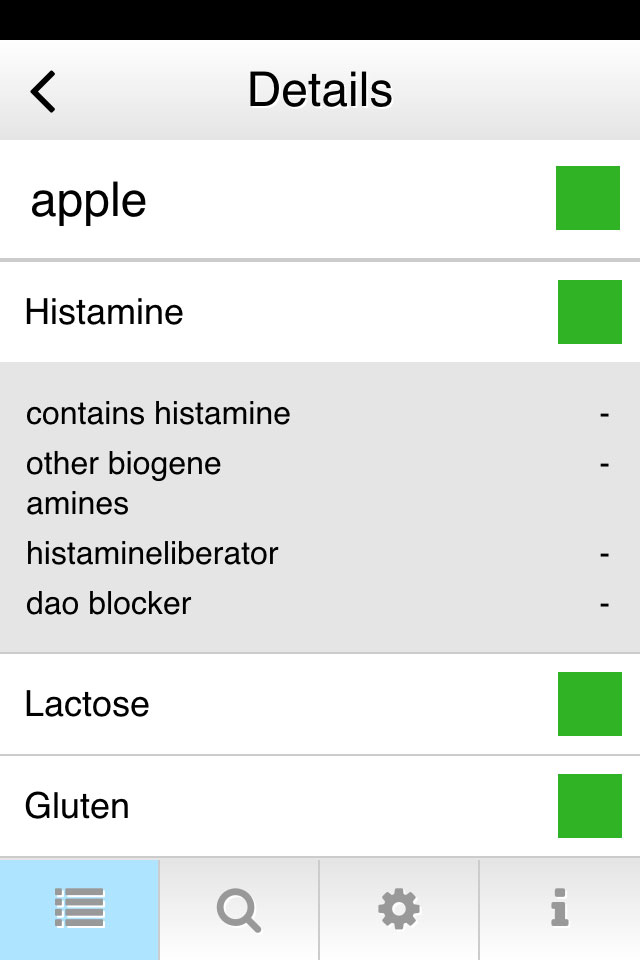Expand the Gluten row
The height and width of the screenshot is (960, 640).
click(x=320, y=806)
